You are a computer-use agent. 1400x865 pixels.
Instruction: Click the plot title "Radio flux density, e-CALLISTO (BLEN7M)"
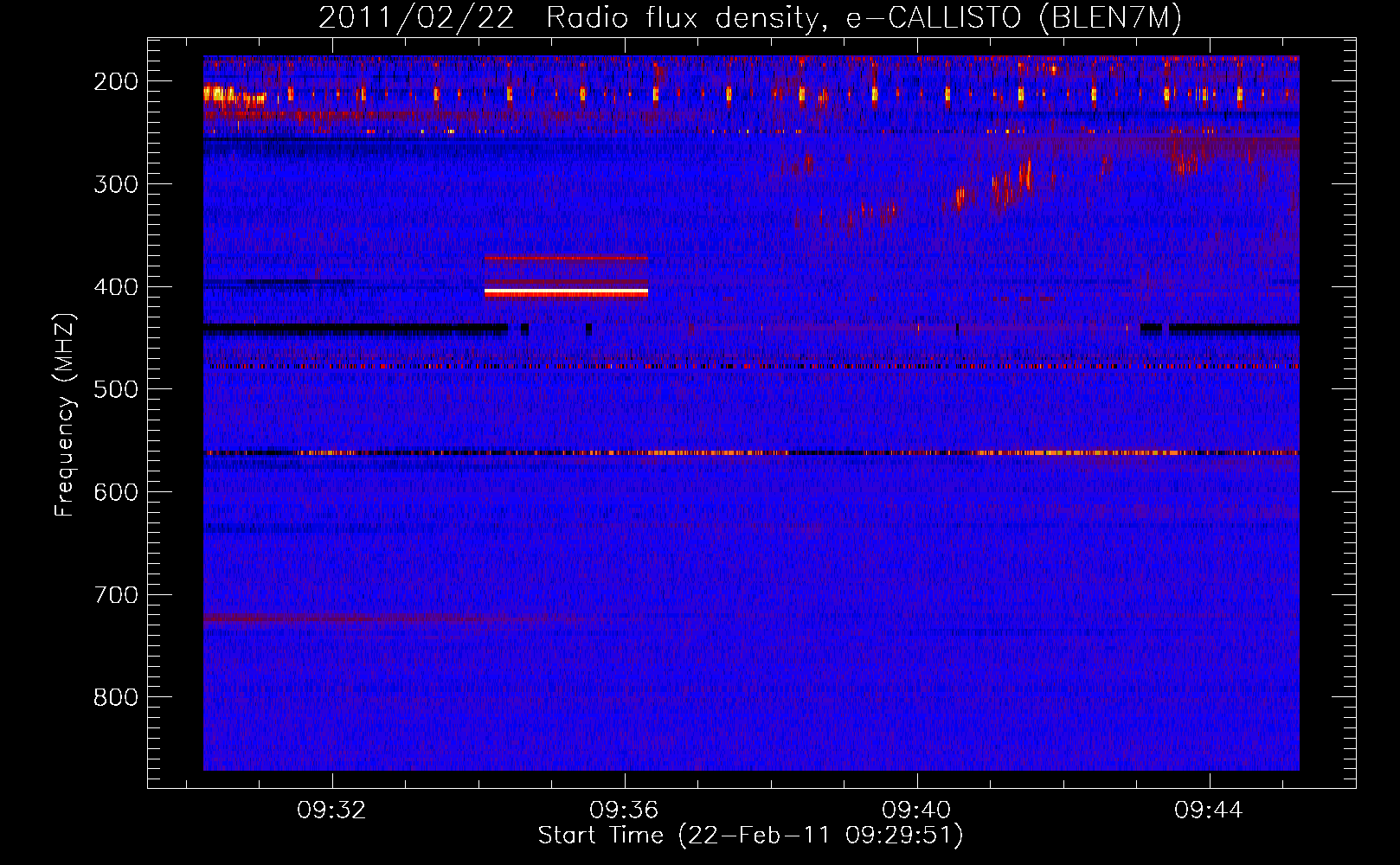coord(864,18)
